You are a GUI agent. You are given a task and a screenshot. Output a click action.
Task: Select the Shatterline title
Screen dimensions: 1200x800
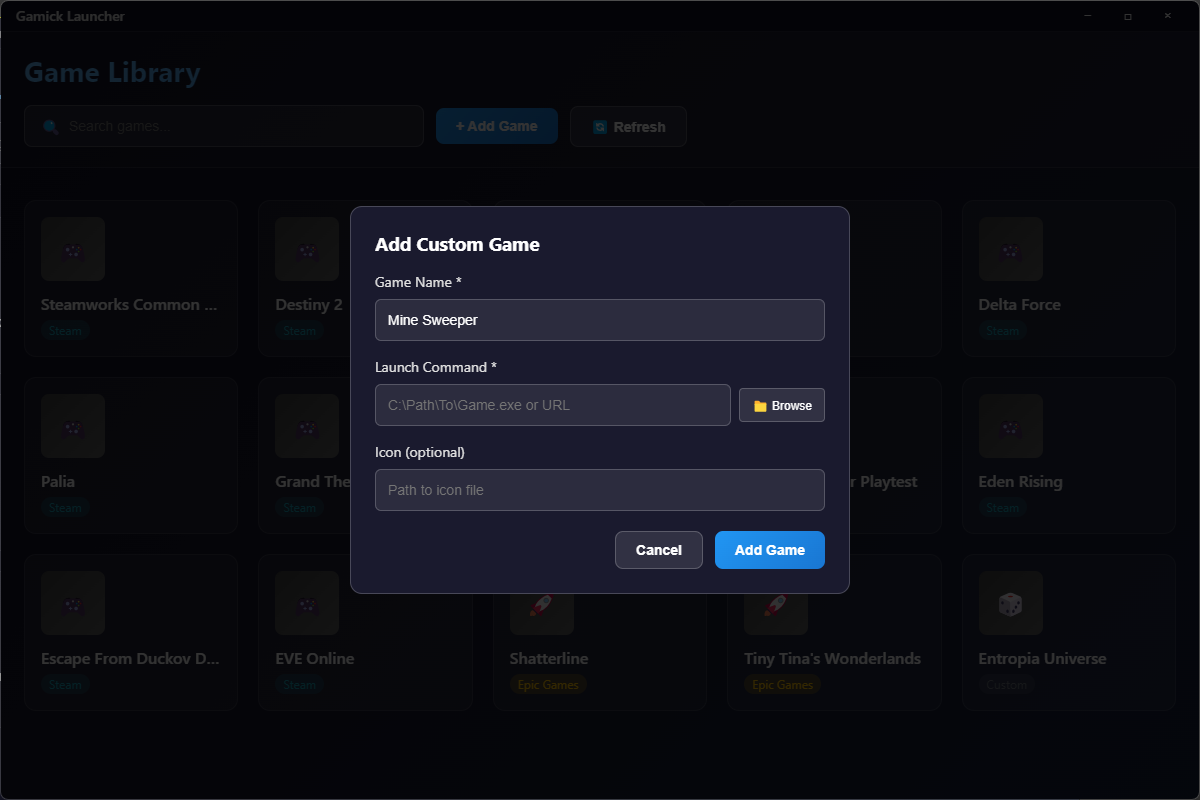click(549, 659)
